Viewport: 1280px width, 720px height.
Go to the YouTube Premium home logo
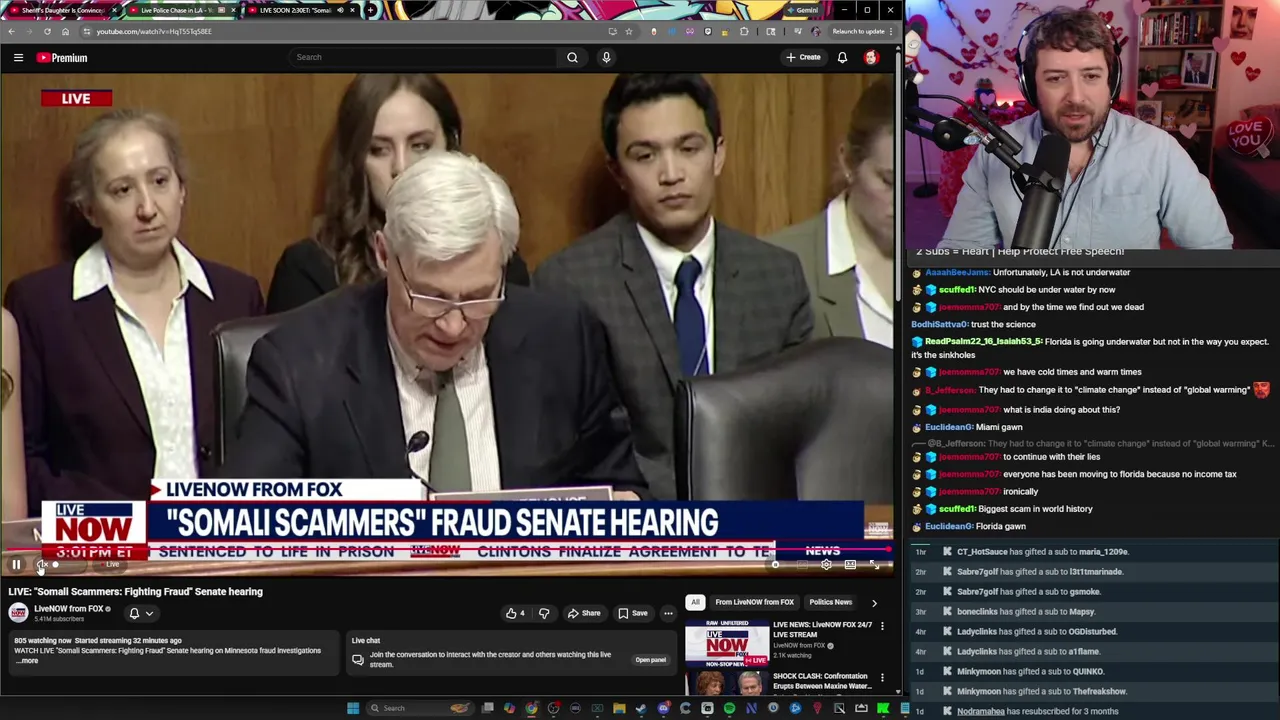tap(62, 58)
